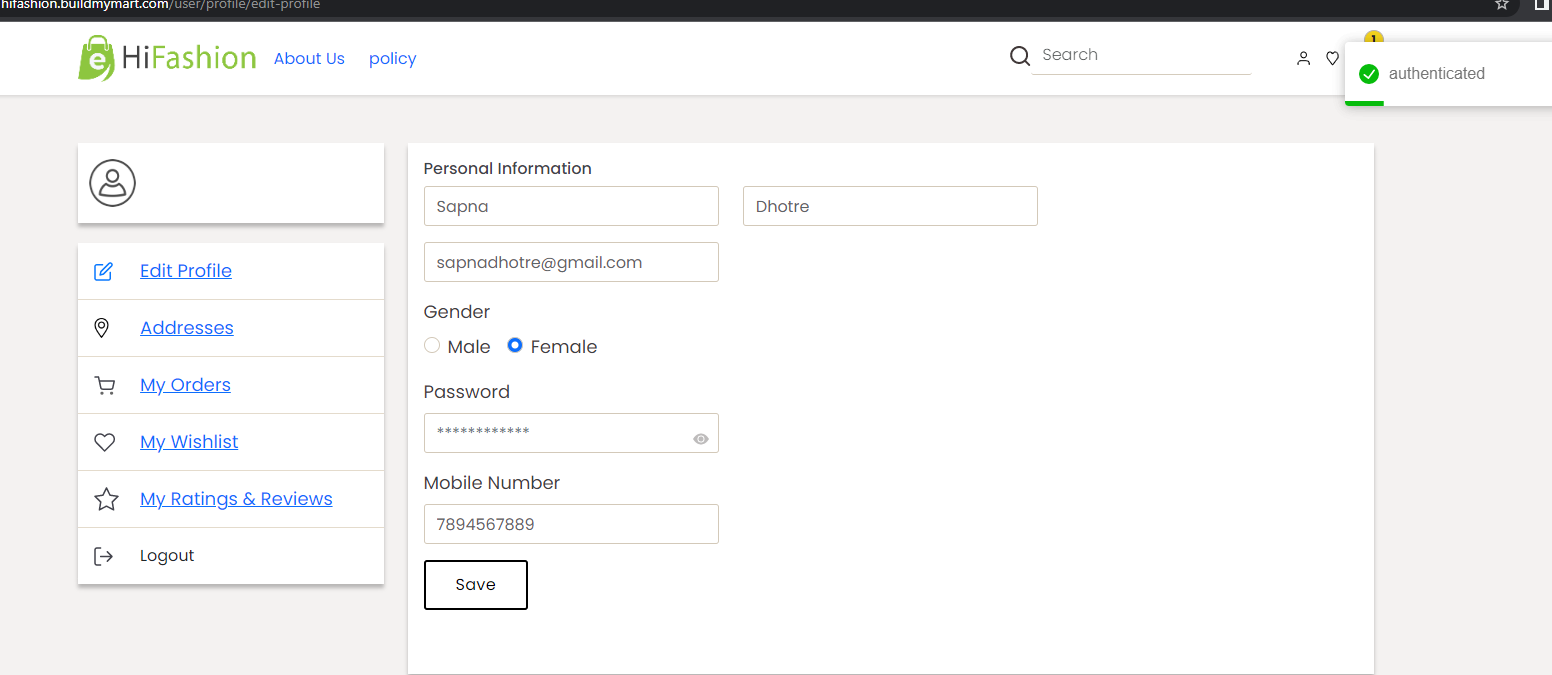The width and height of the screenshot is (1552, 675).
Task: Click the My Orders cart icon
Action: point(104,385)
